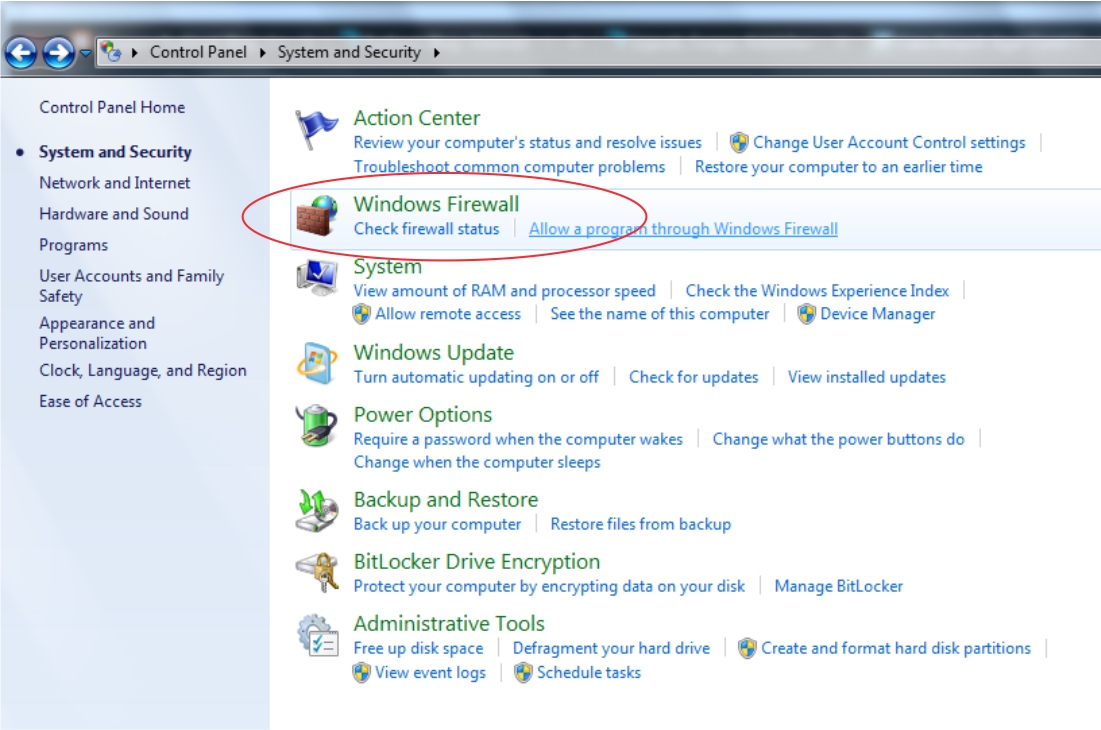This screenshot has width=1101, height=730.
Task: Click shield icon beside Change User Account Control
Action: click(x=739, y=142)
